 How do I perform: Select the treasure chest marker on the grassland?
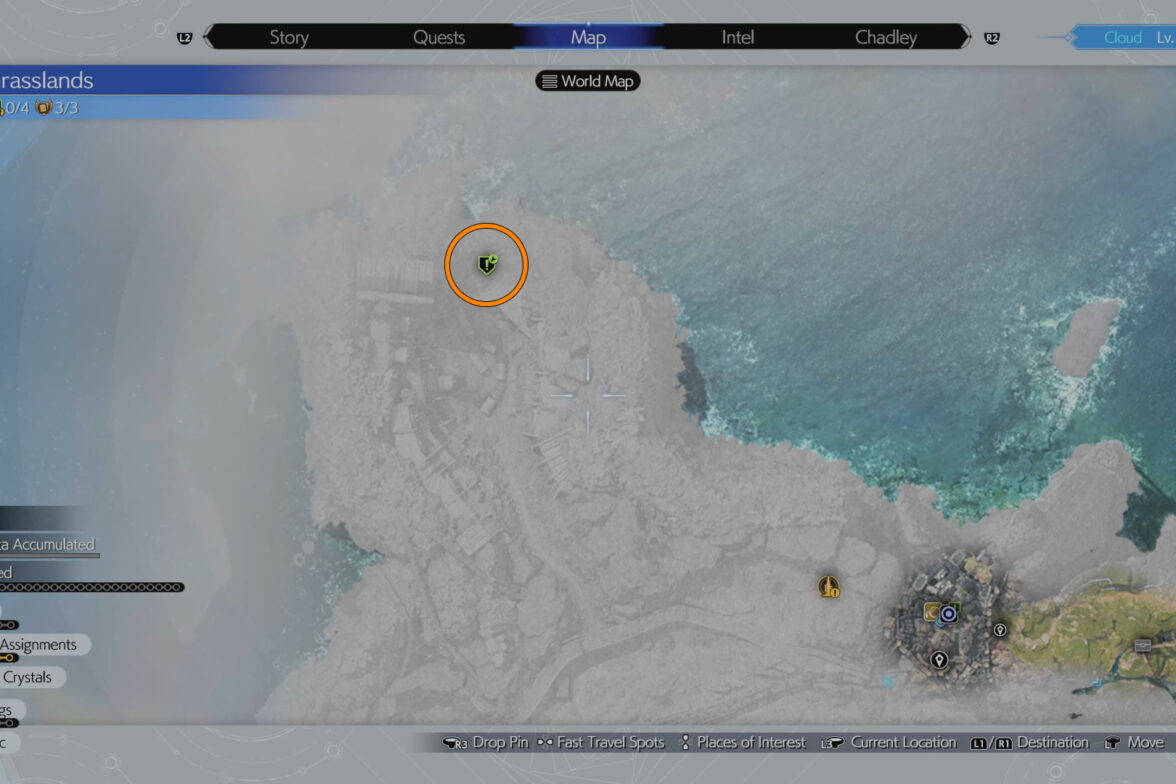(x=1142, y=645)
